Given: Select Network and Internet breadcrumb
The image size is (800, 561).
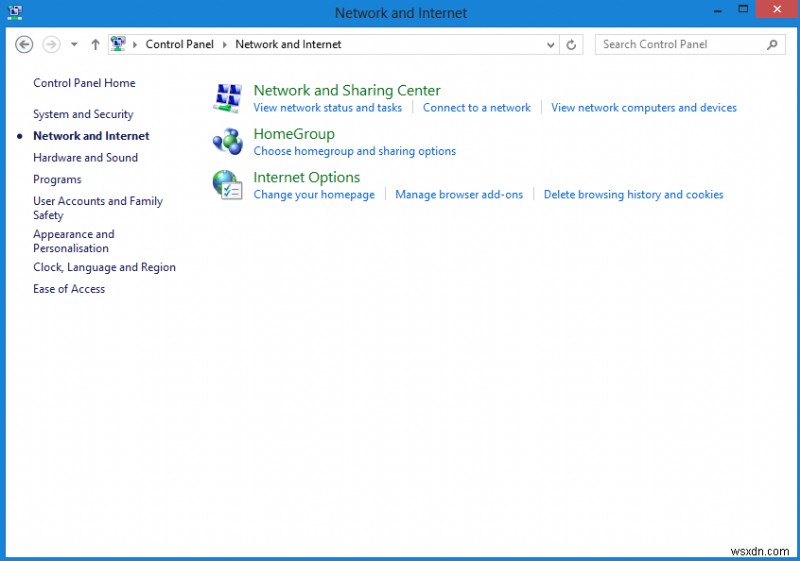Looking at the screenshot, I should (x=288, y=44).
